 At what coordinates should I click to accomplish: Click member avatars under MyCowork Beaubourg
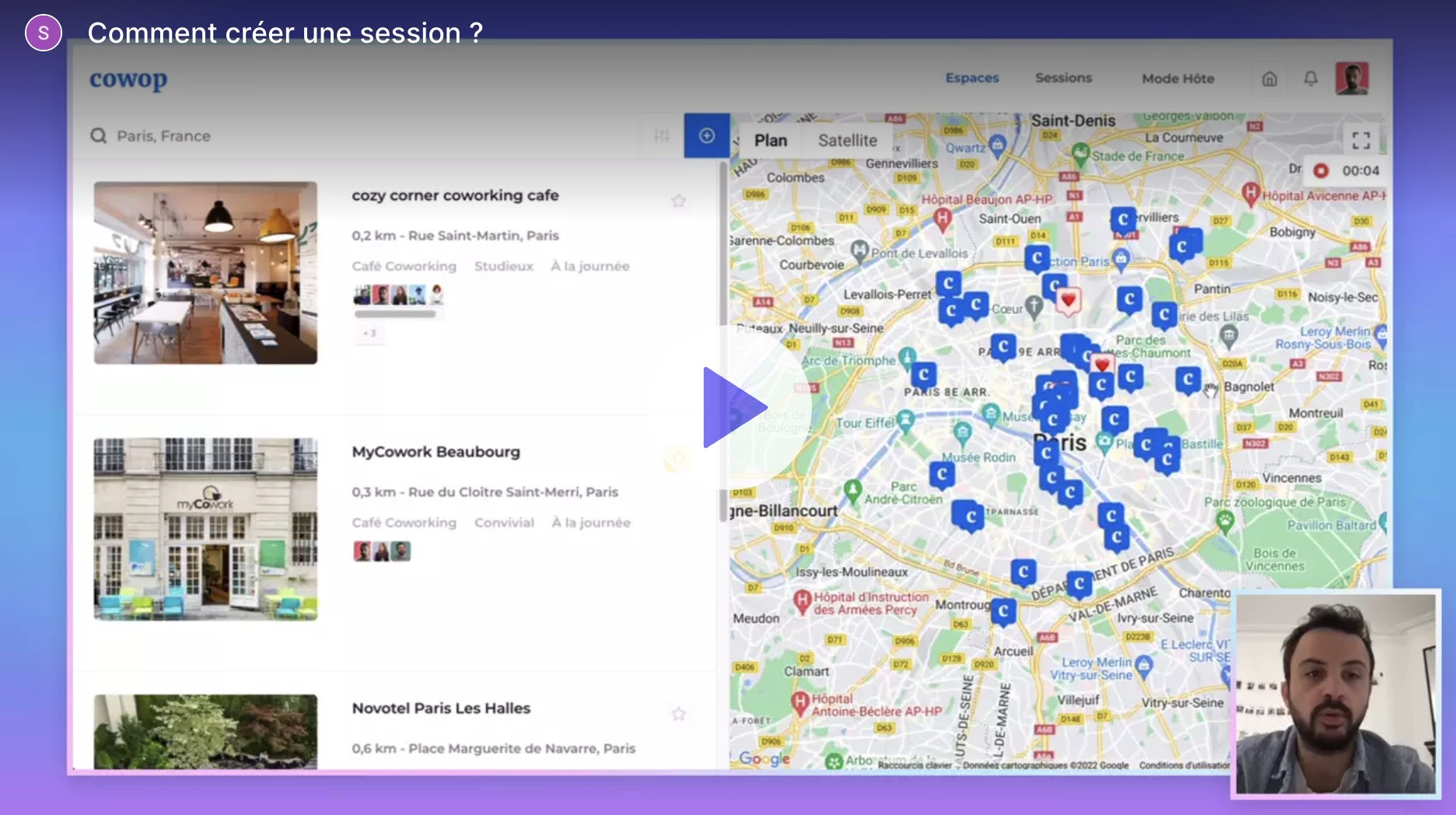pyautogui.click(x=382, y=551)
